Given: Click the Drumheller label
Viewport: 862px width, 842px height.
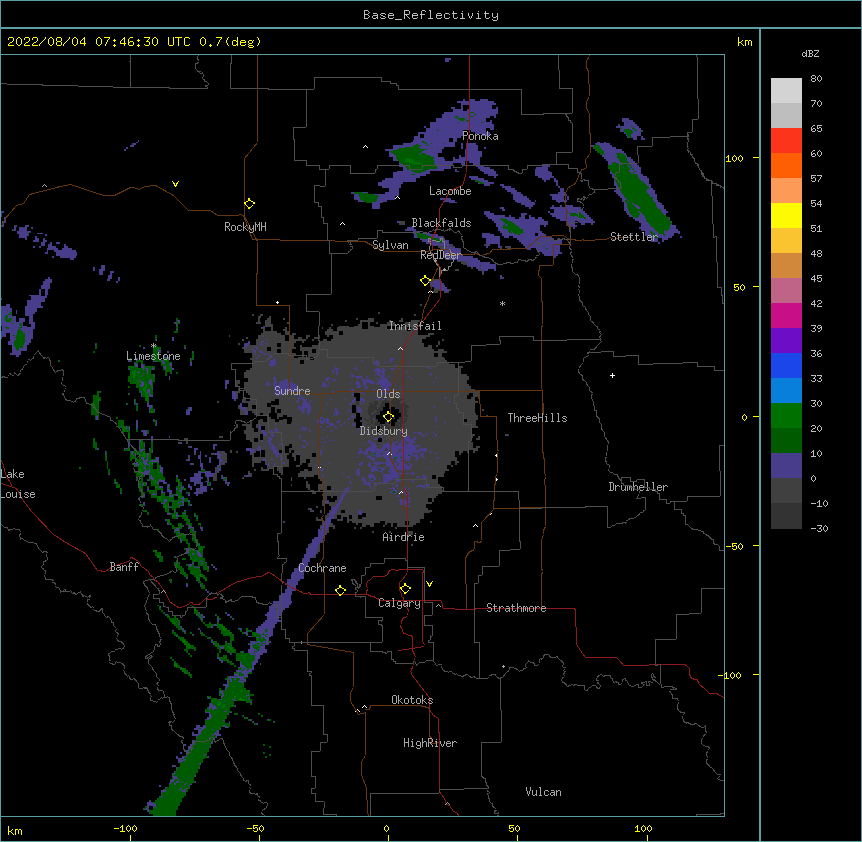Looking at the screenshot, I should (638, 487).
